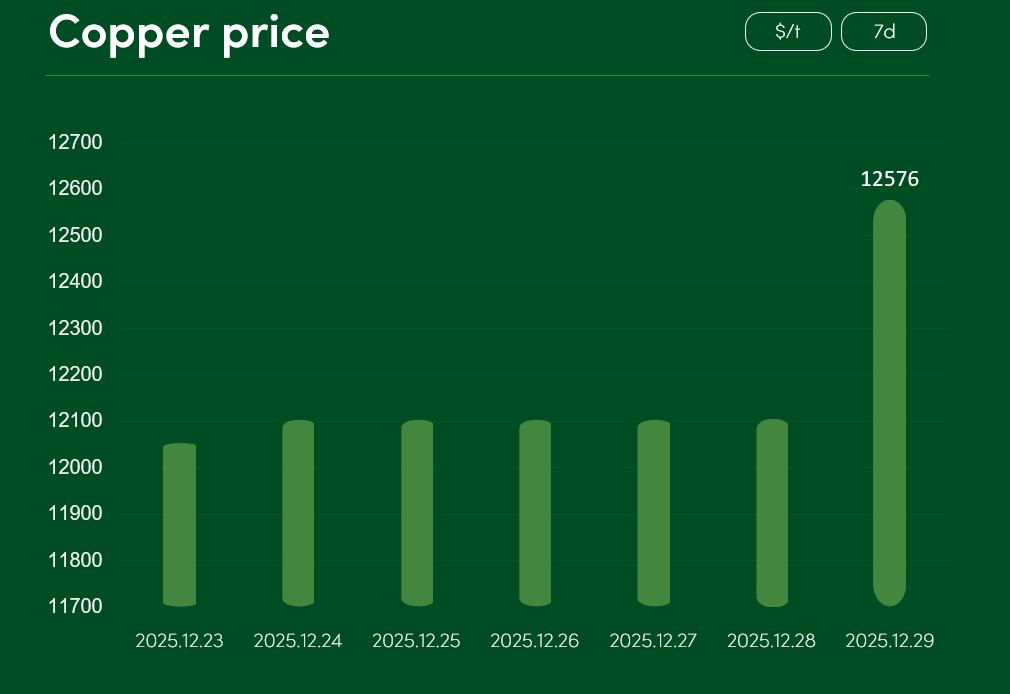Click the 2025.12.29 date axis label
The height and width of the screenshot is (694, 1010).
[x=889, y=641]
